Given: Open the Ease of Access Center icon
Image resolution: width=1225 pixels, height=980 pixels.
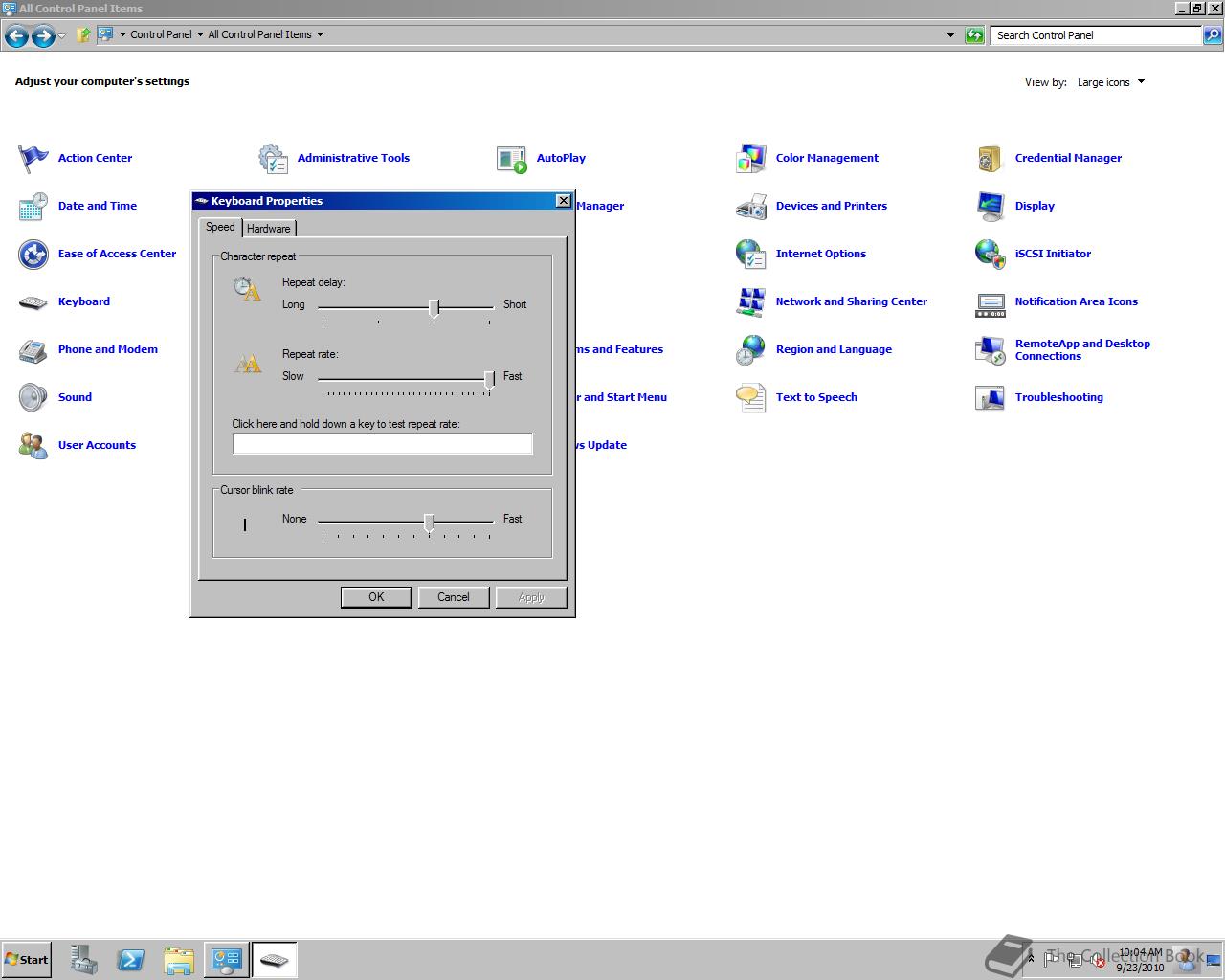Looking at the screenshot, I should (x=33, y=254).
